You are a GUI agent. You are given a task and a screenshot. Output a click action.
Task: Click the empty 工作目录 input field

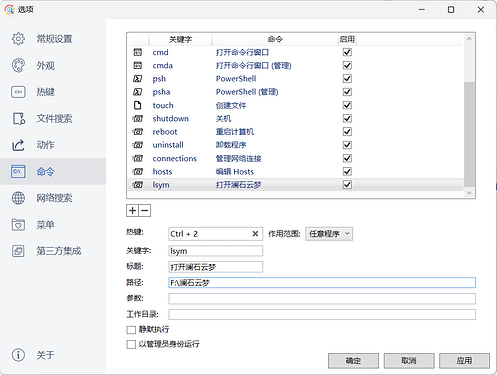tap(322, 314)
